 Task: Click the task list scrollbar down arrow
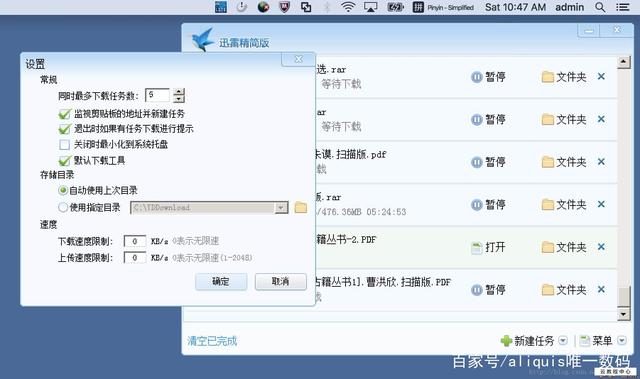[x=624, y=314]
